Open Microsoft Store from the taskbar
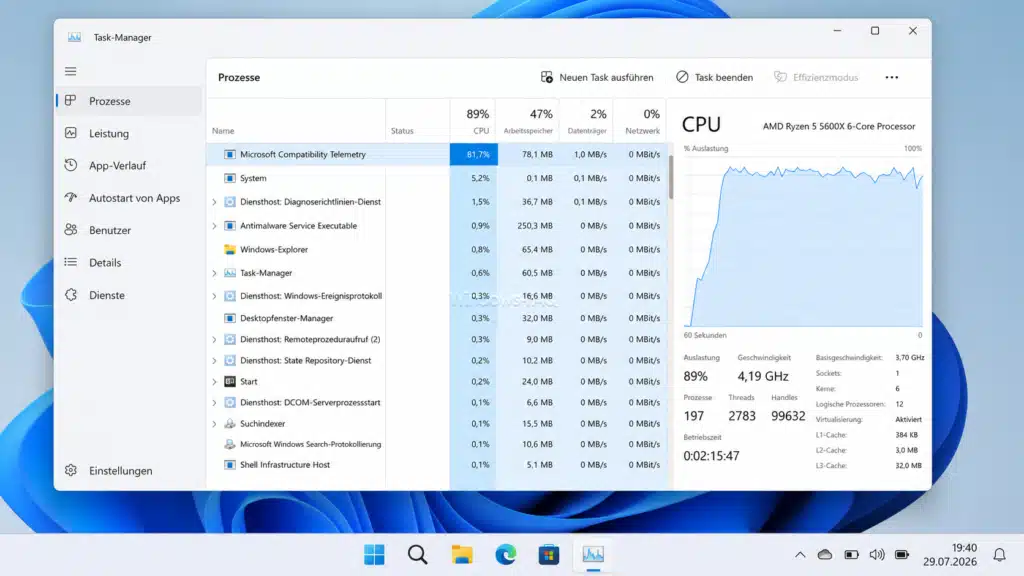 [x=549, y=555]
